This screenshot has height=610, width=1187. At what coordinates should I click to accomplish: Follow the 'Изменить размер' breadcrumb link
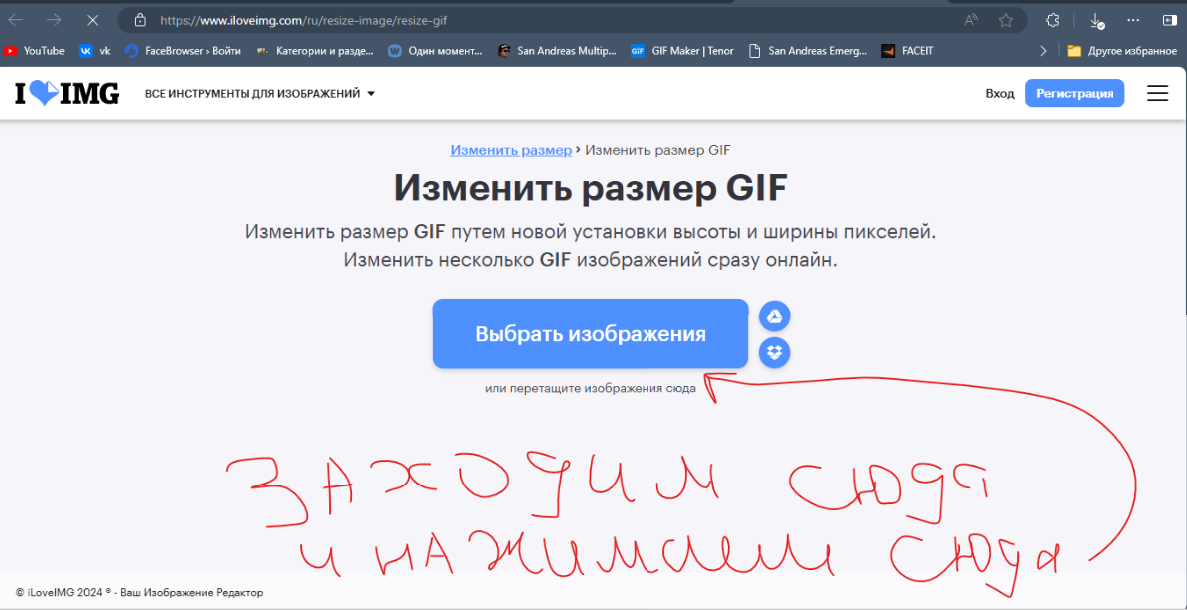pos(510,150)
